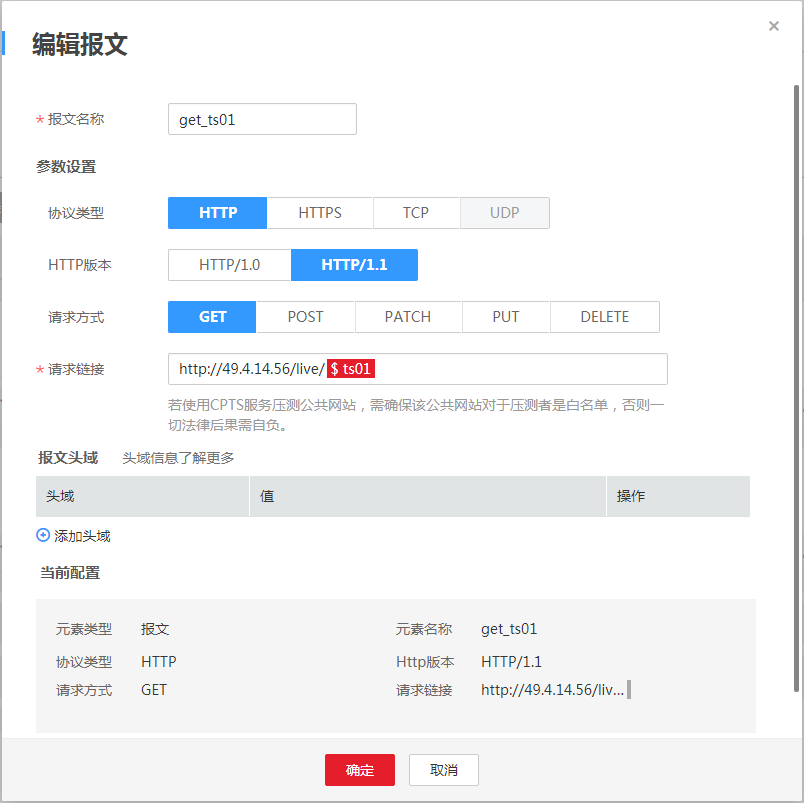Click the 值 column header
804x803 pixels.
428,496
